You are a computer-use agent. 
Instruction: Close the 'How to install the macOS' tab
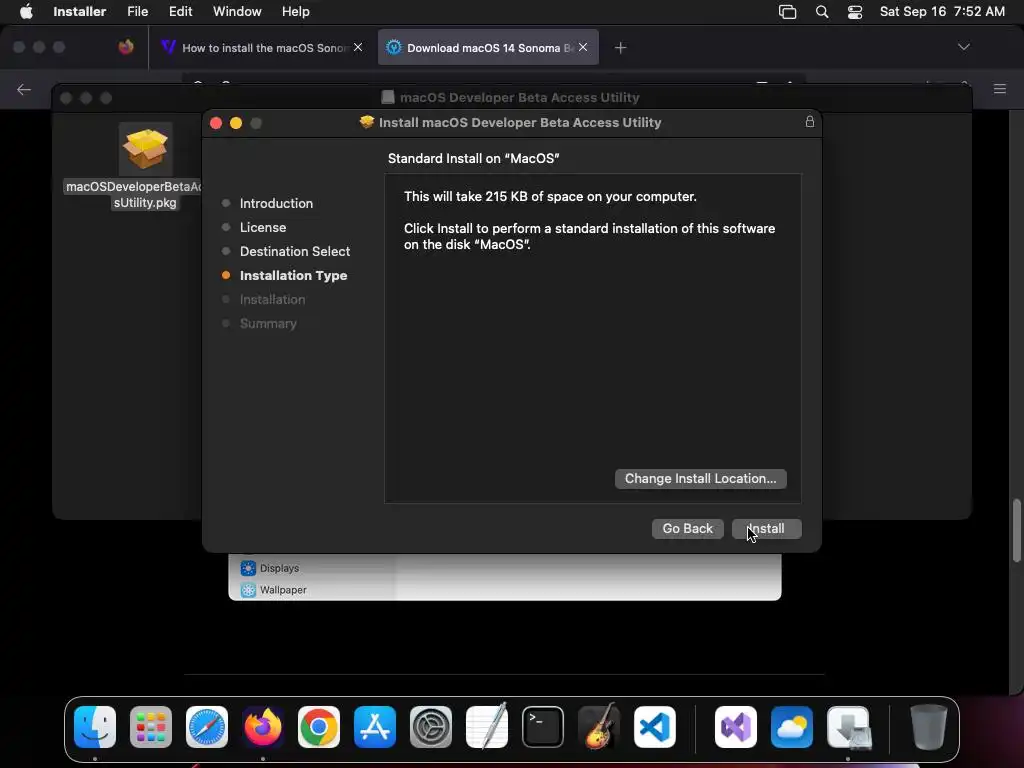point(358,47)
